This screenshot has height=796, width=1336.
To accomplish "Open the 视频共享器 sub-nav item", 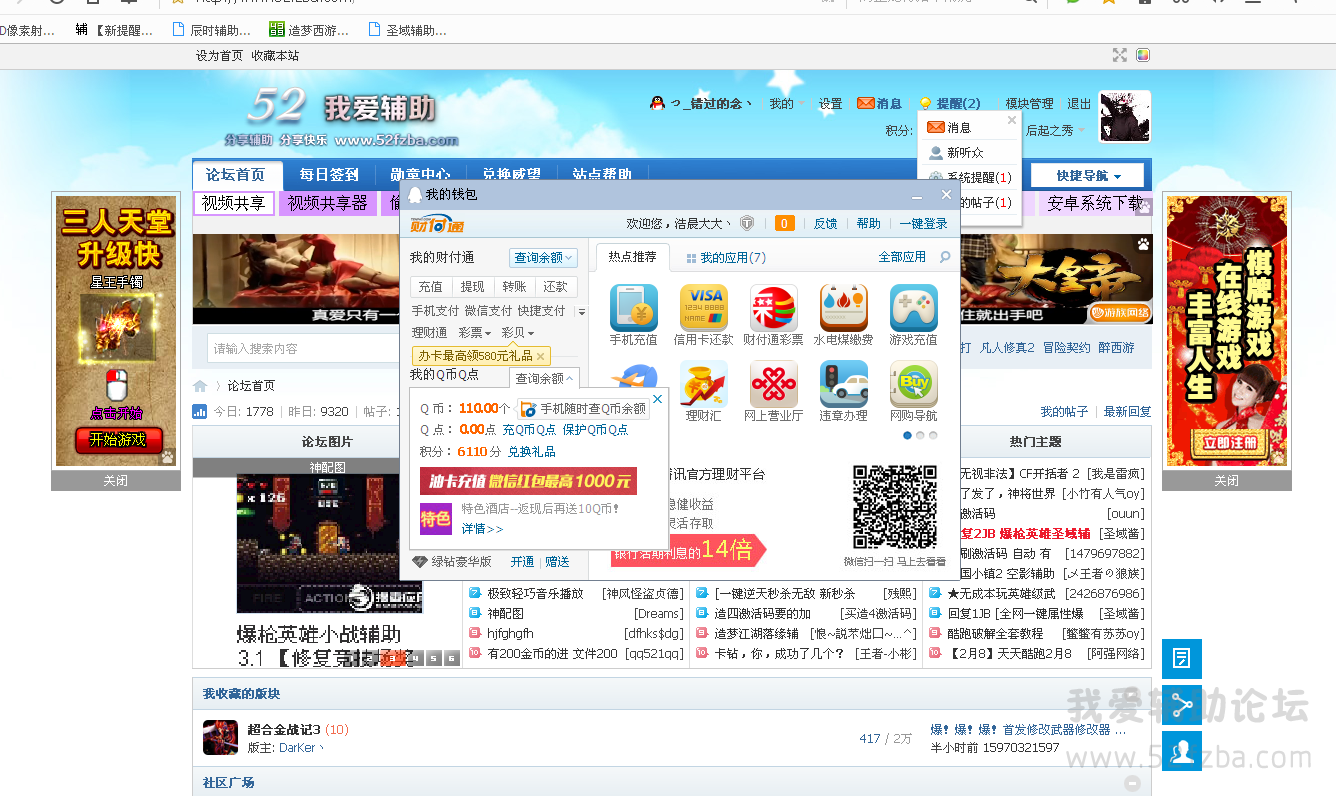I will coord(328,203).
